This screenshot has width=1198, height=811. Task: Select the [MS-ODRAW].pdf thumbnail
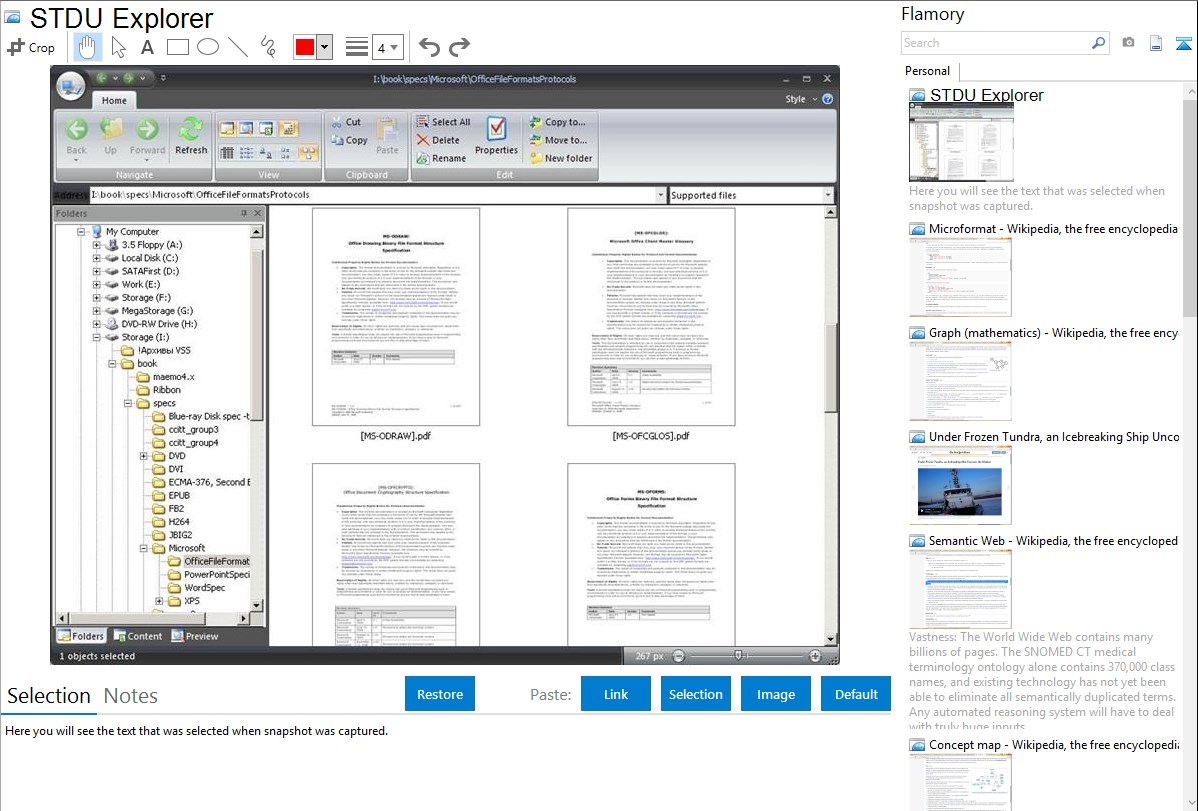[396, 317]
